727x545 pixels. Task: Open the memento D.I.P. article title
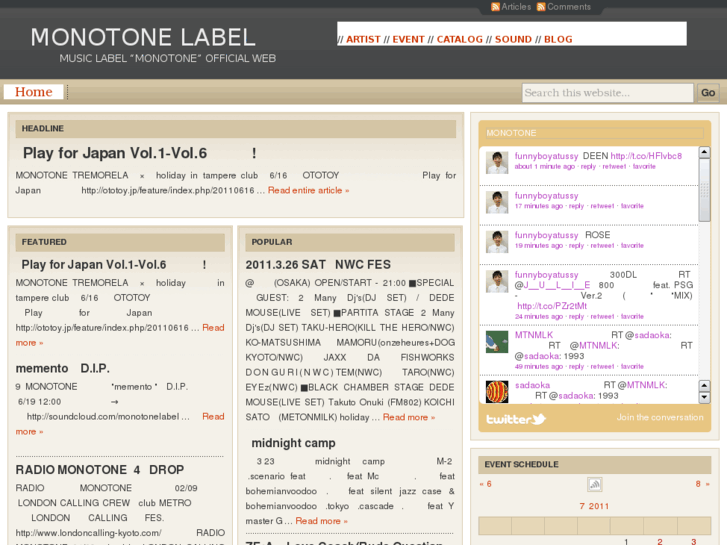tap(63, 368)
